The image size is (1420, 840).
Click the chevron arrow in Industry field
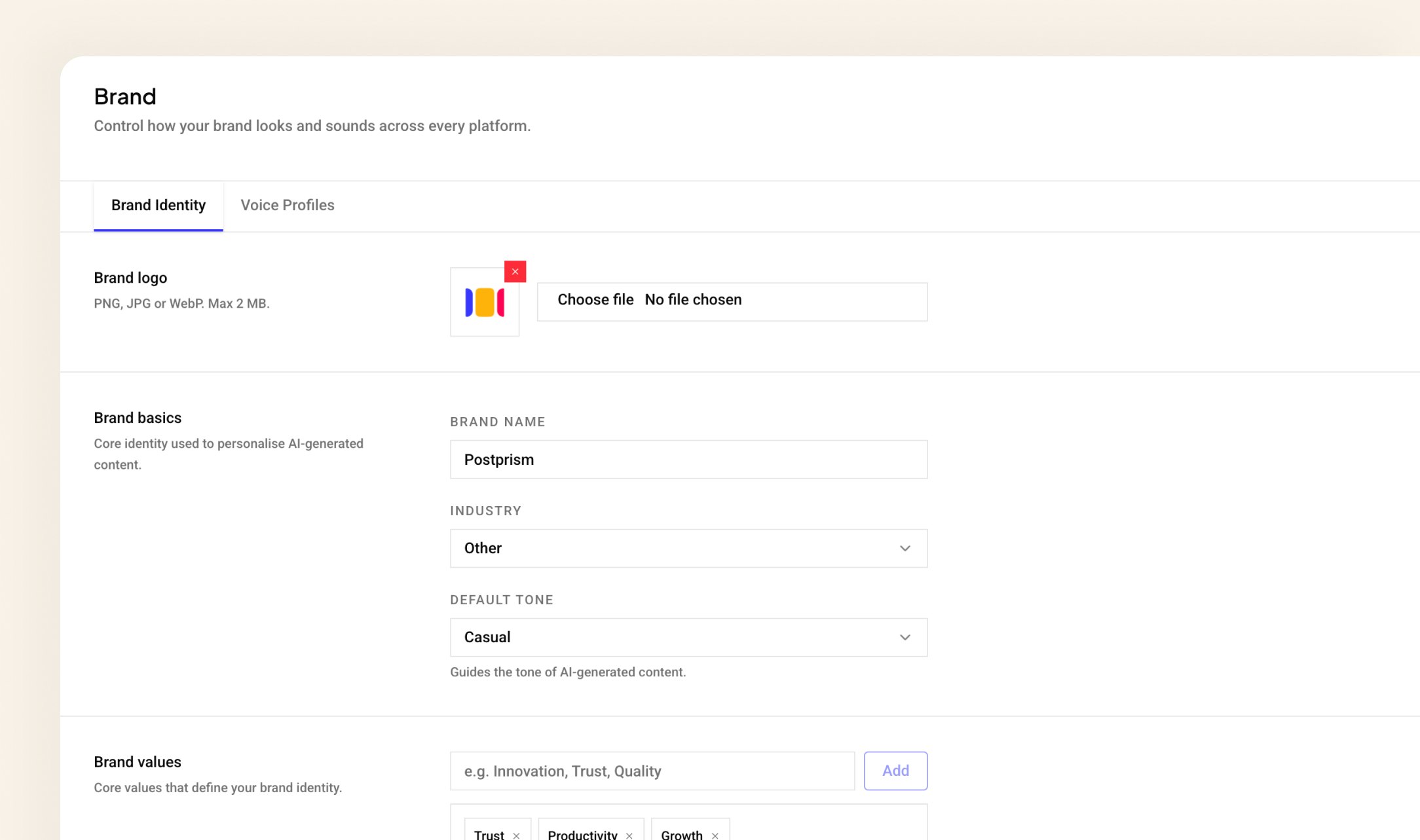[x=905, y=549]
